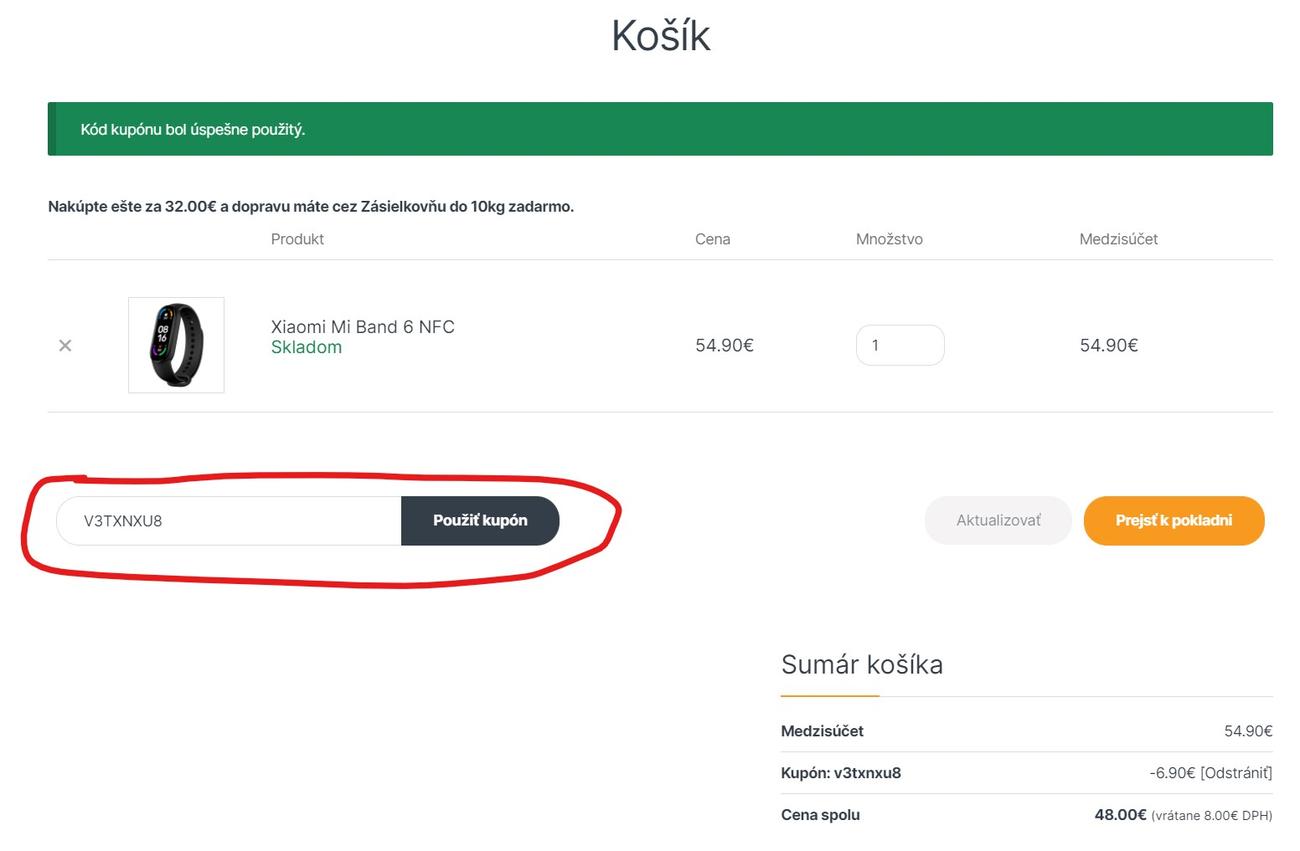
Task: Click the green Skladom stock label
Action: 306,348
